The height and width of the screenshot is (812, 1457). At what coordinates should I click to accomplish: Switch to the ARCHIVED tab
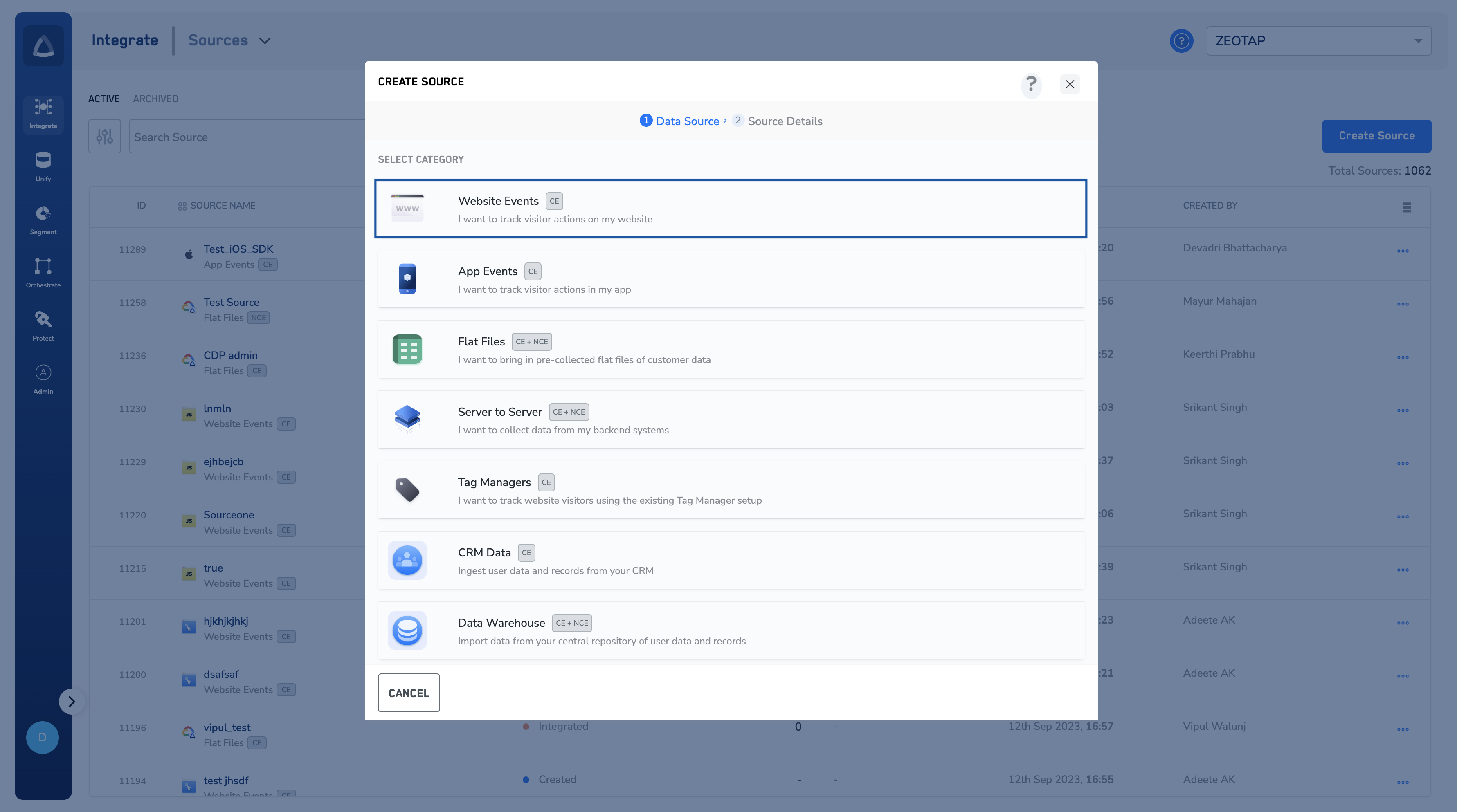[x=155, y=99]
